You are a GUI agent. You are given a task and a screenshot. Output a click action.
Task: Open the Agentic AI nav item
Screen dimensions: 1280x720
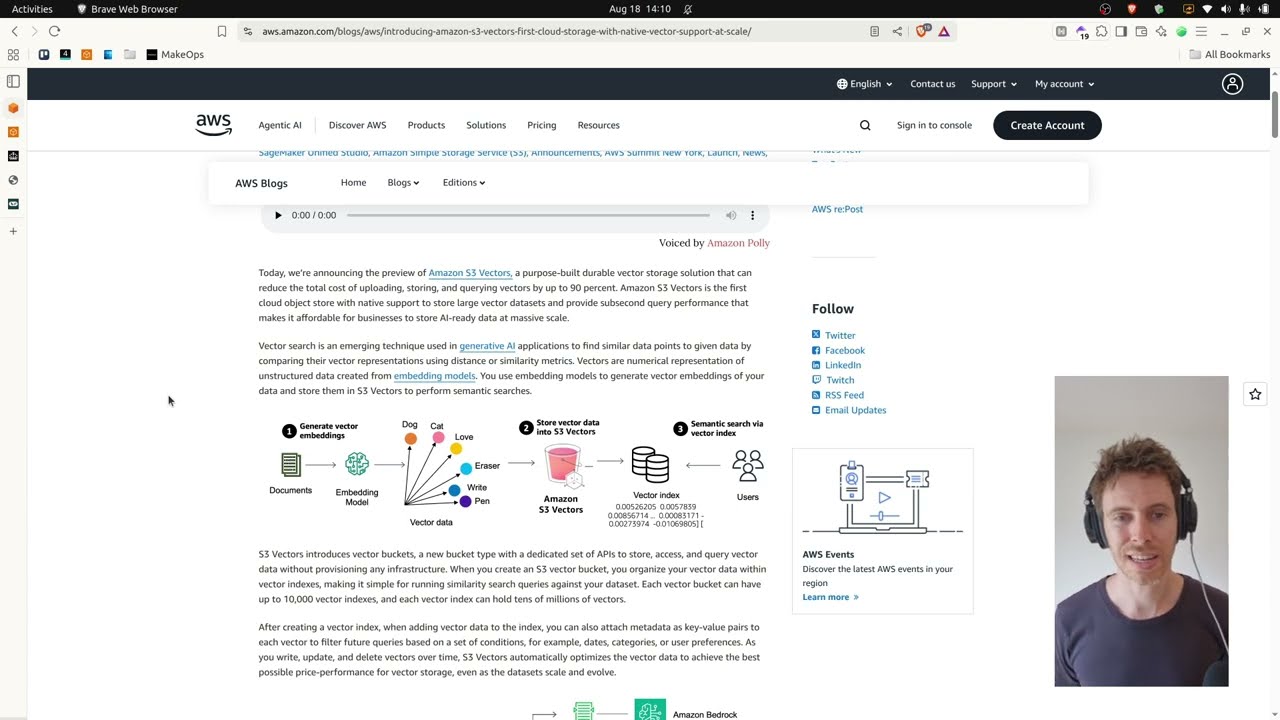tap(280, 125)
